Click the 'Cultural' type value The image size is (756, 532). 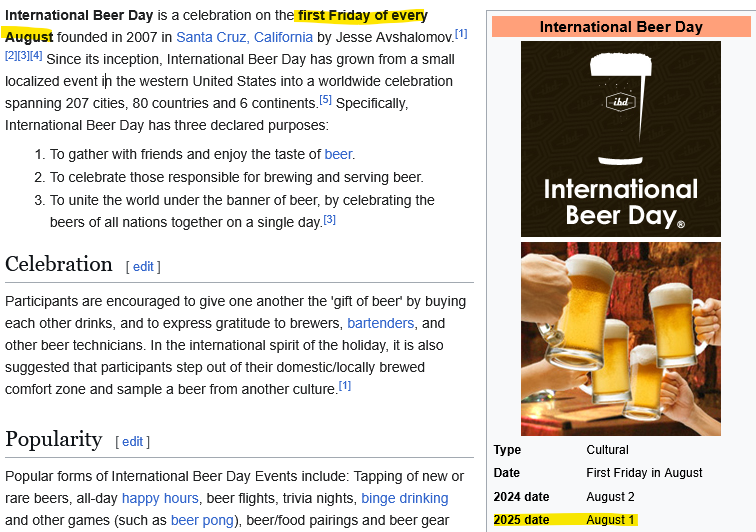pyautogui.click(x=608, y=450)
